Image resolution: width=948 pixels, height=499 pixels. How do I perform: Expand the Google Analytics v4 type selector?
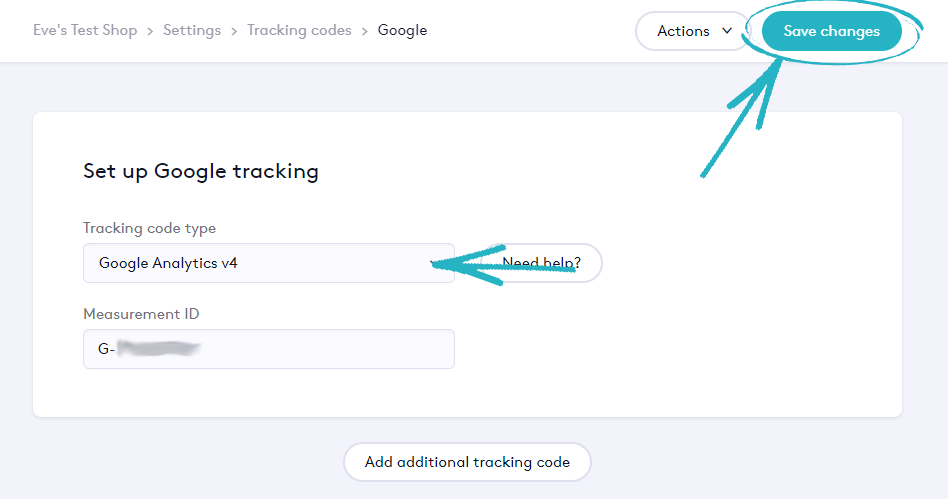[268, 264]
